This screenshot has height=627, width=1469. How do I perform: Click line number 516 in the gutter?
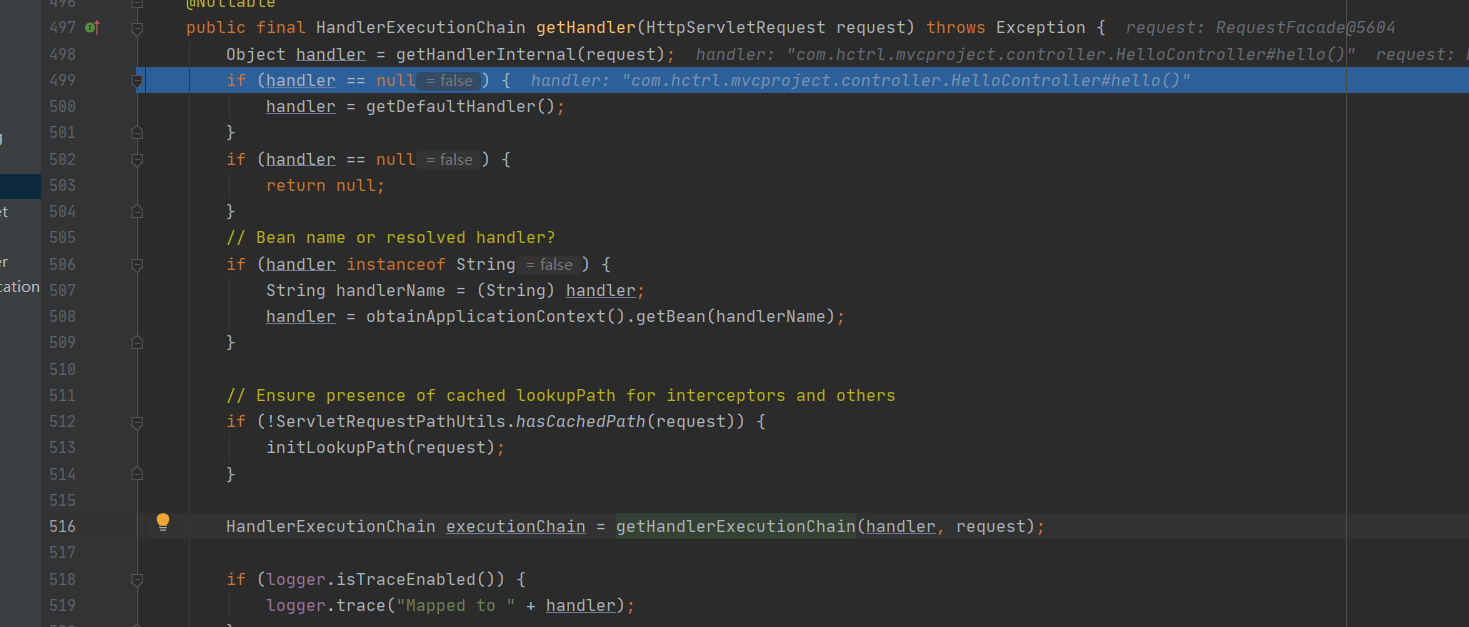coord(62,526)
